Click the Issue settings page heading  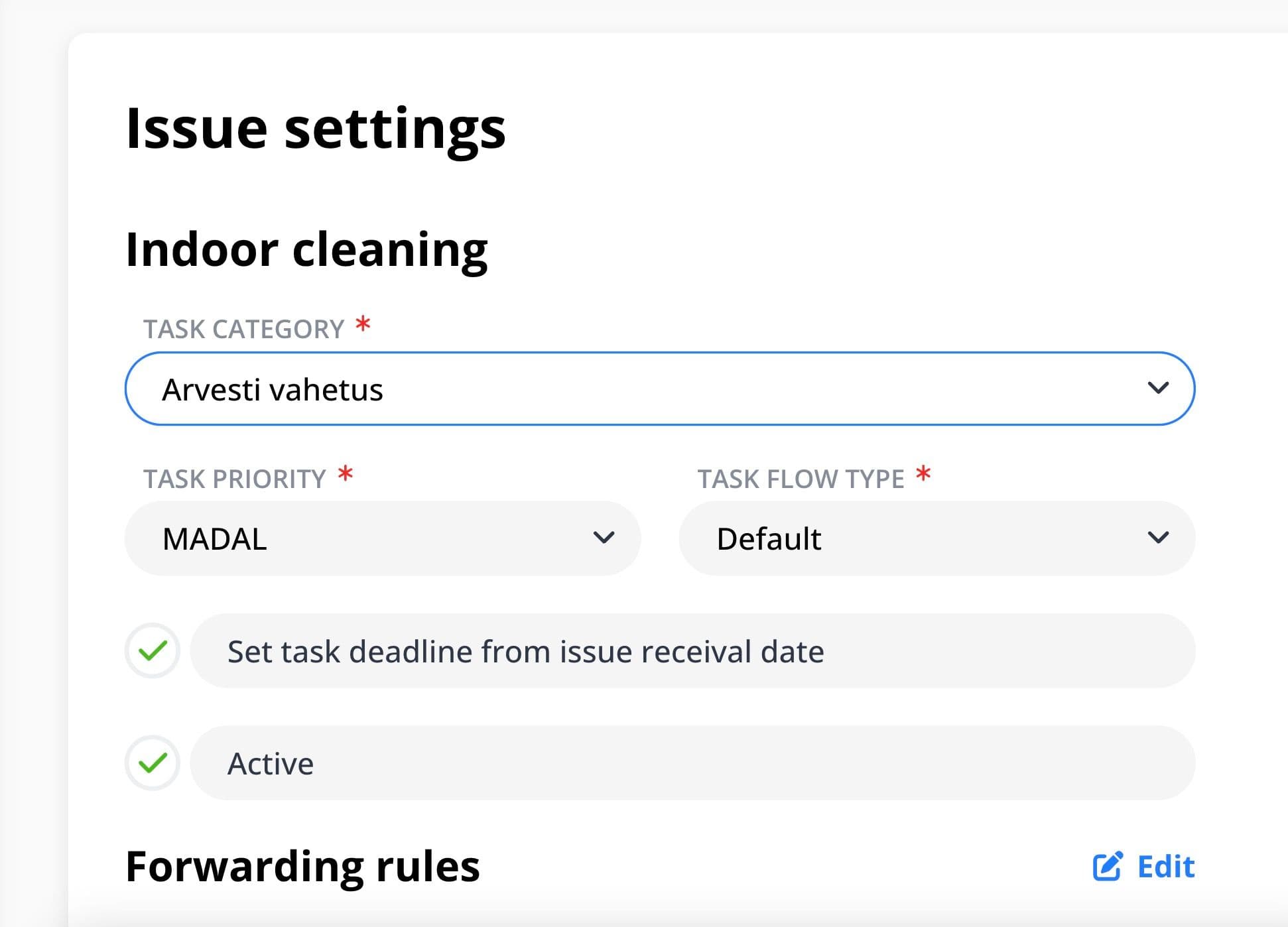(x=316, y=129)
